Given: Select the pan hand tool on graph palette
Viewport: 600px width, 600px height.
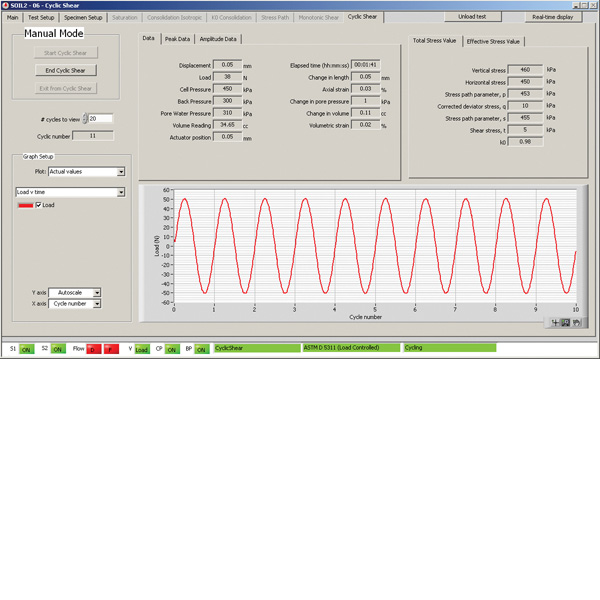Looking at the screenshot, I should click(x=576, y=323).
